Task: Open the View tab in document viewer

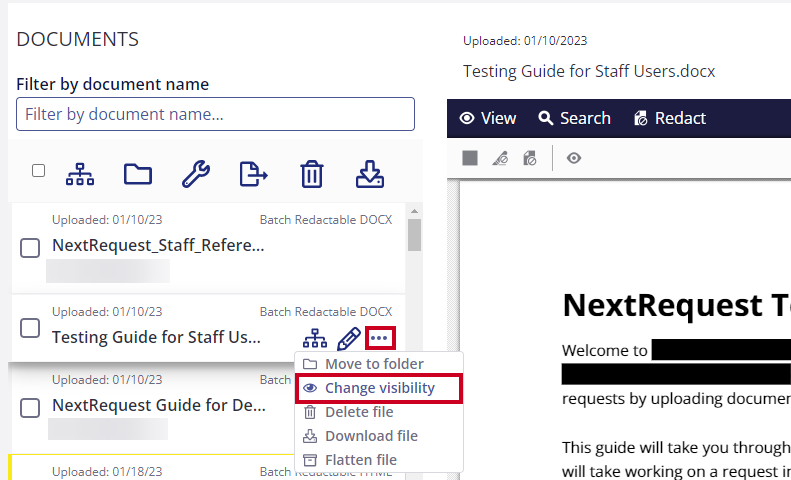Action: tap(487, 118)
